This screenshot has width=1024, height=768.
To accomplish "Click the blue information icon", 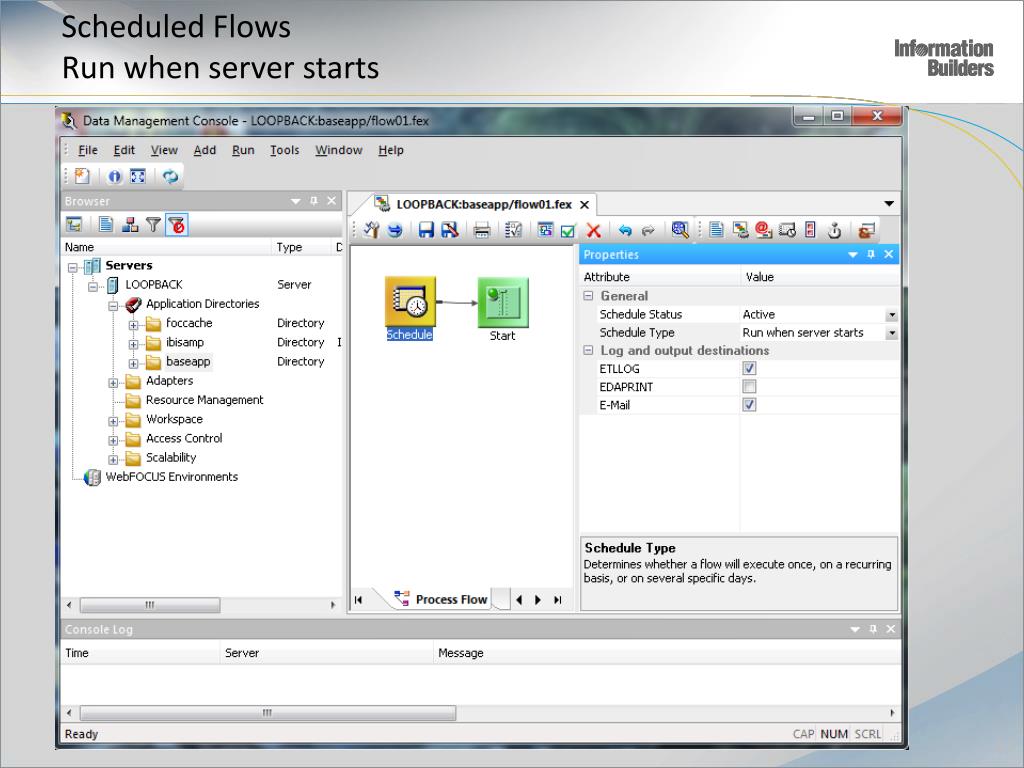I will 115,176.
